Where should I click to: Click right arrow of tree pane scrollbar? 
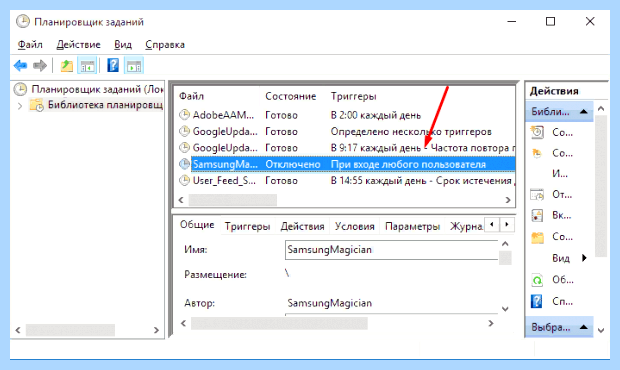[157, 330]
